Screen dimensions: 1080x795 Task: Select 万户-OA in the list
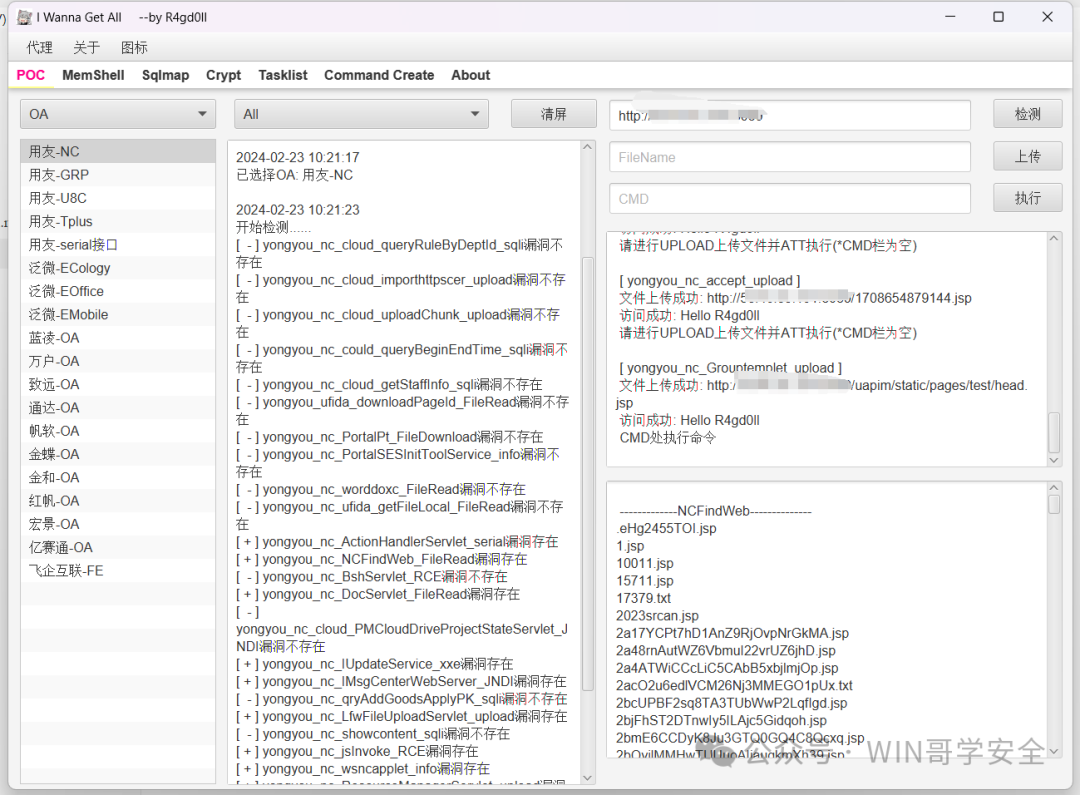tap(118, 361)
